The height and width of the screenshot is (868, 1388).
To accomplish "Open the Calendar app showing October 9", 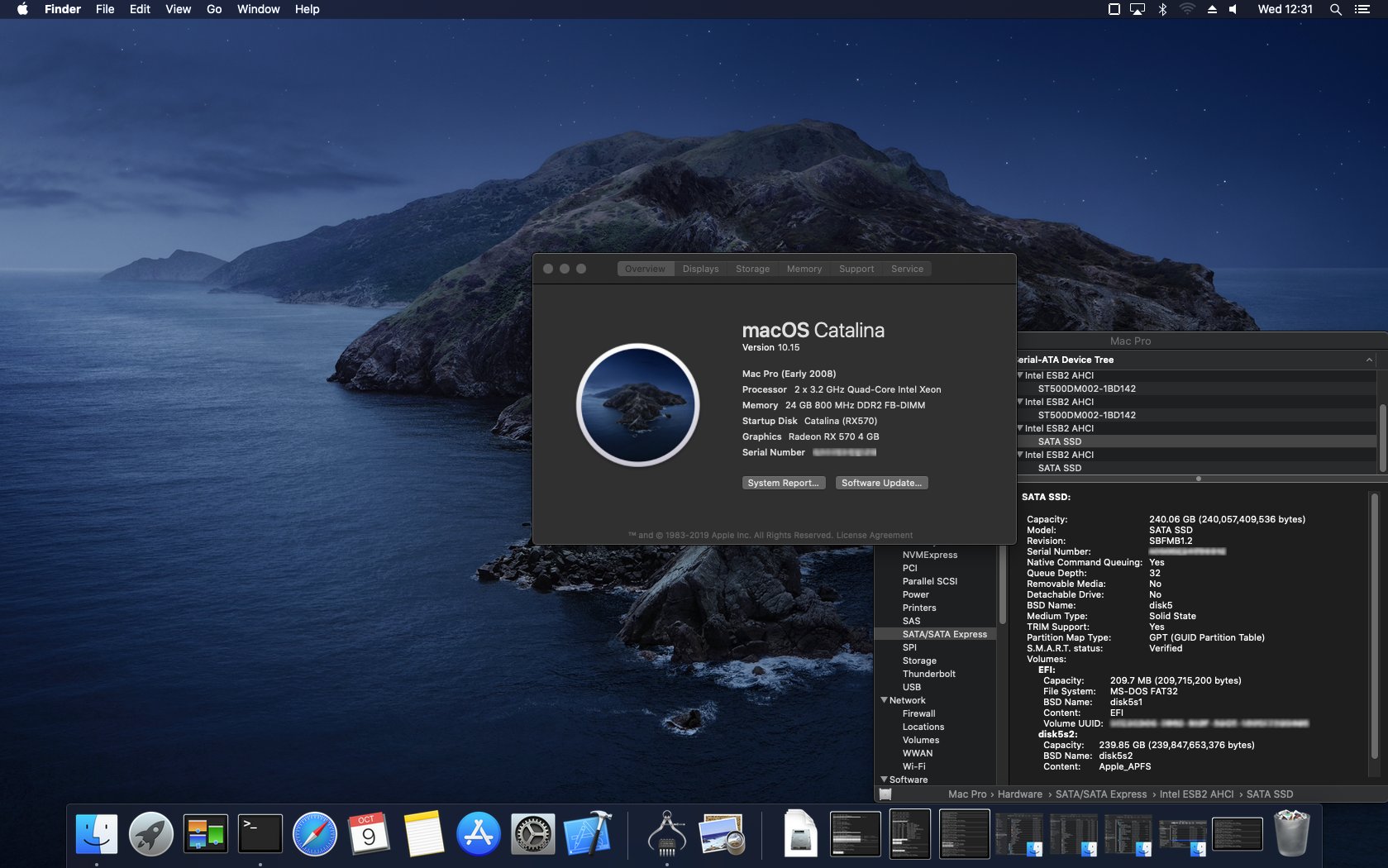I will pyautogui.click(x=370, y=833).
